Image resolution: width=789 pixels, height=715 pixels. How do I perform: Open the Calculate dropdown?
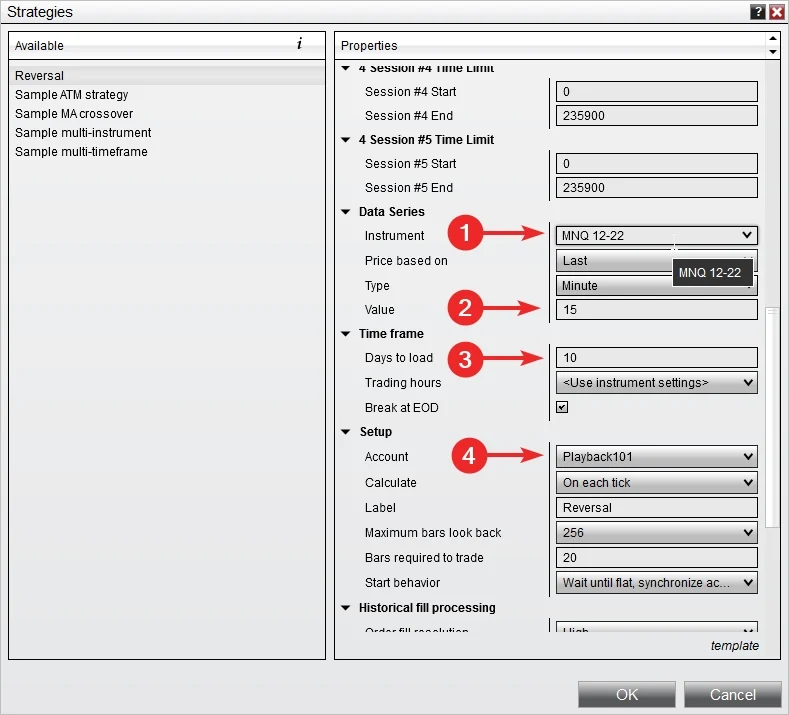(x=656, y=483)
